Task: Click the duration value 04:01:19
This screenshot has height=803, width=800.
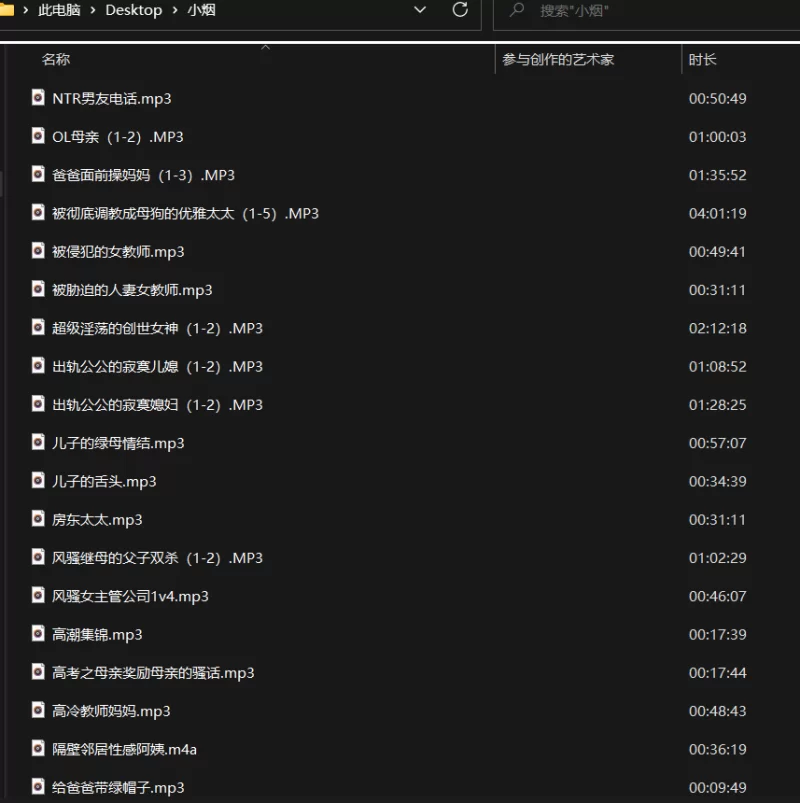Action: [717, 213]
